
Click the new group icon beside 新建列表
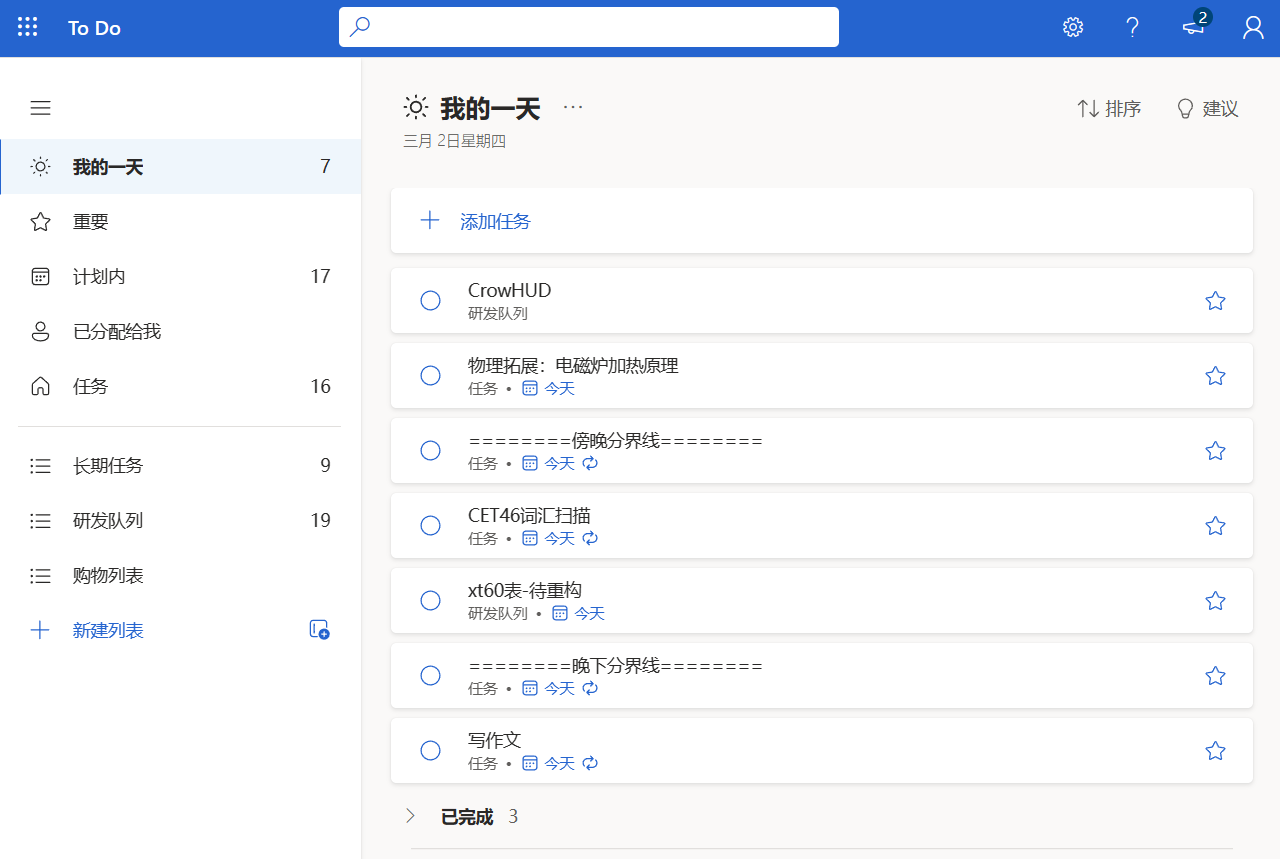[x=319, y=630]
